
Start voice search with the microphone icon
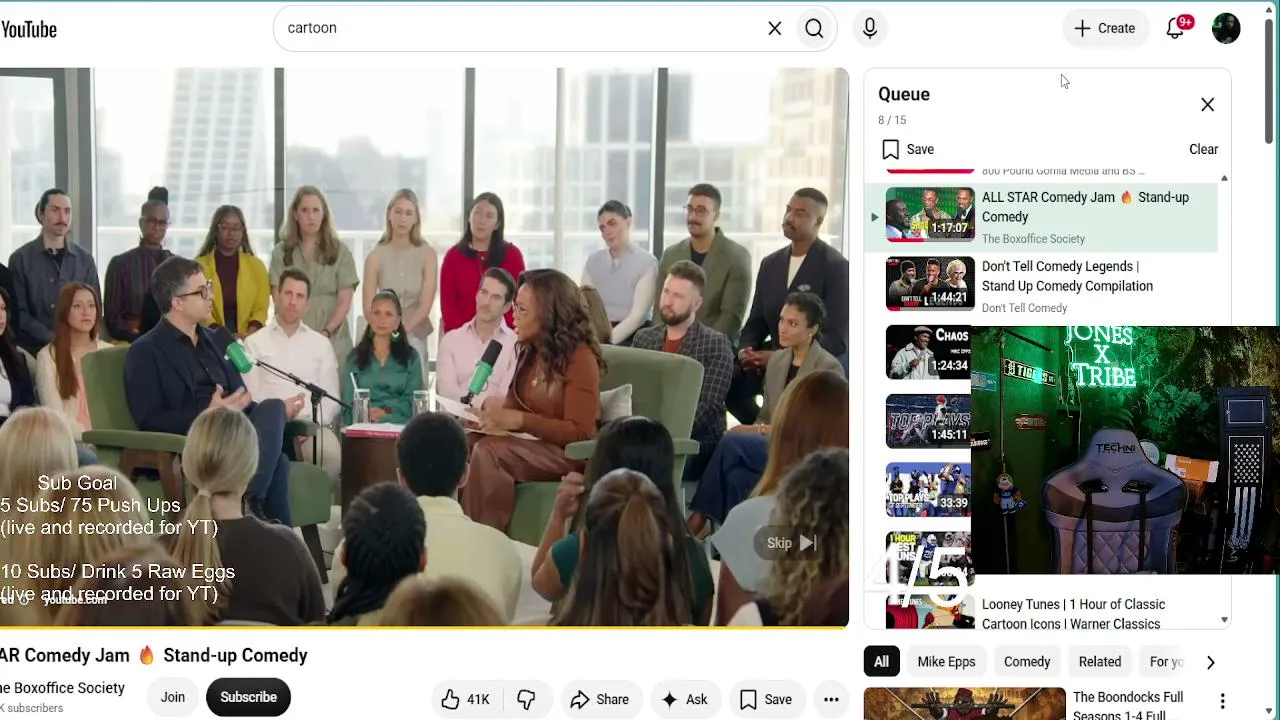[x=870, y=29]
